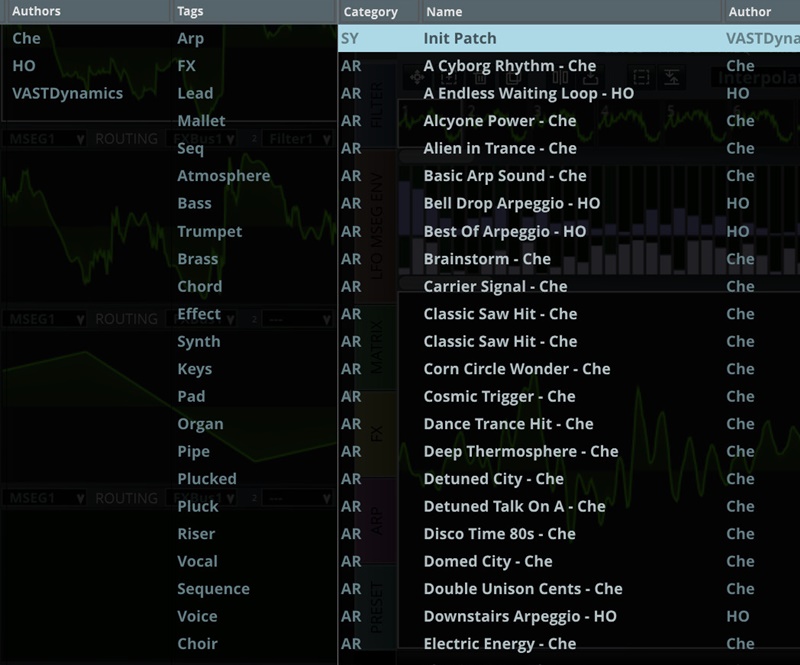Viewport: 800px width, 665px height.
Task: Sort presets by the Author column header
Action: pyautogui.click(x=761, y=12)
